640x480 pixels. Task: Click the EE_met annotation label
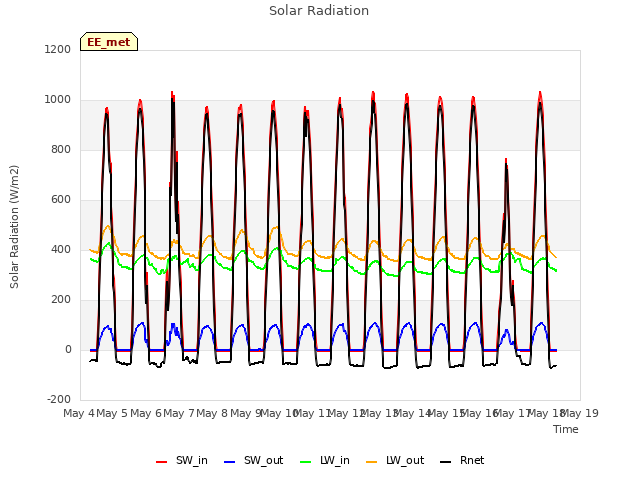click(x=109, y=42)
